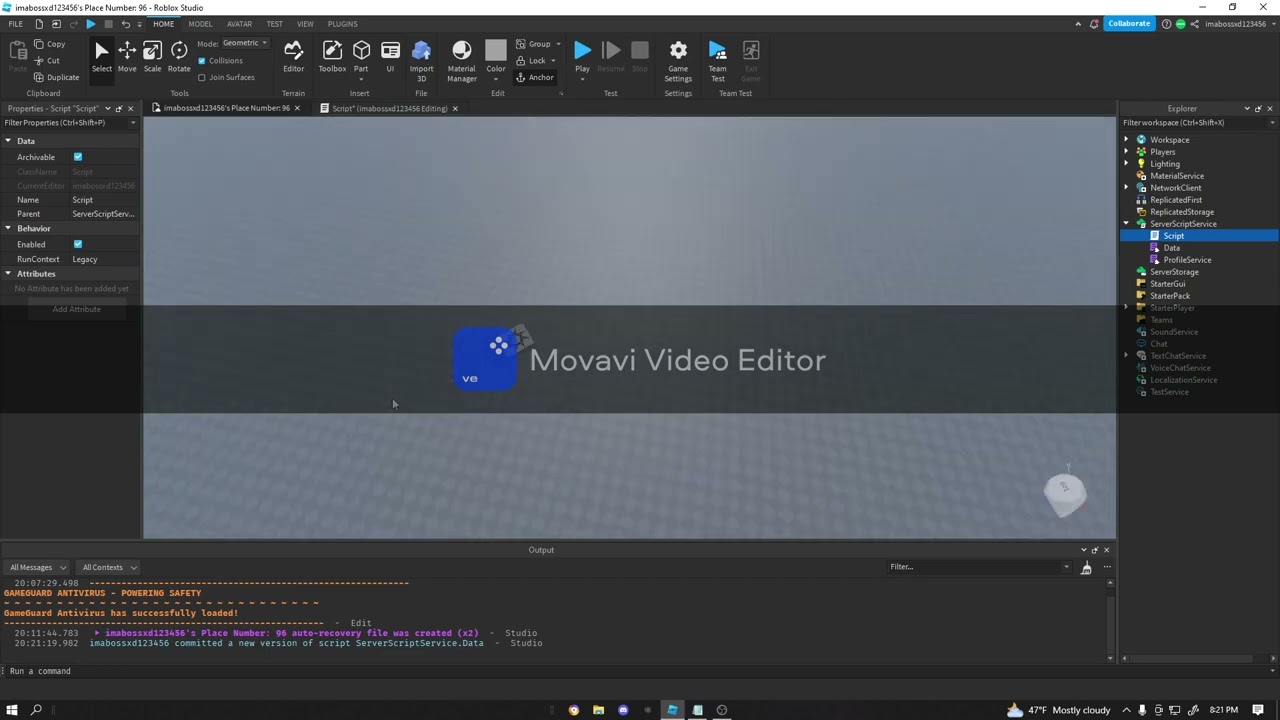Open the Toolbox panel

click(x=332, y=56)
